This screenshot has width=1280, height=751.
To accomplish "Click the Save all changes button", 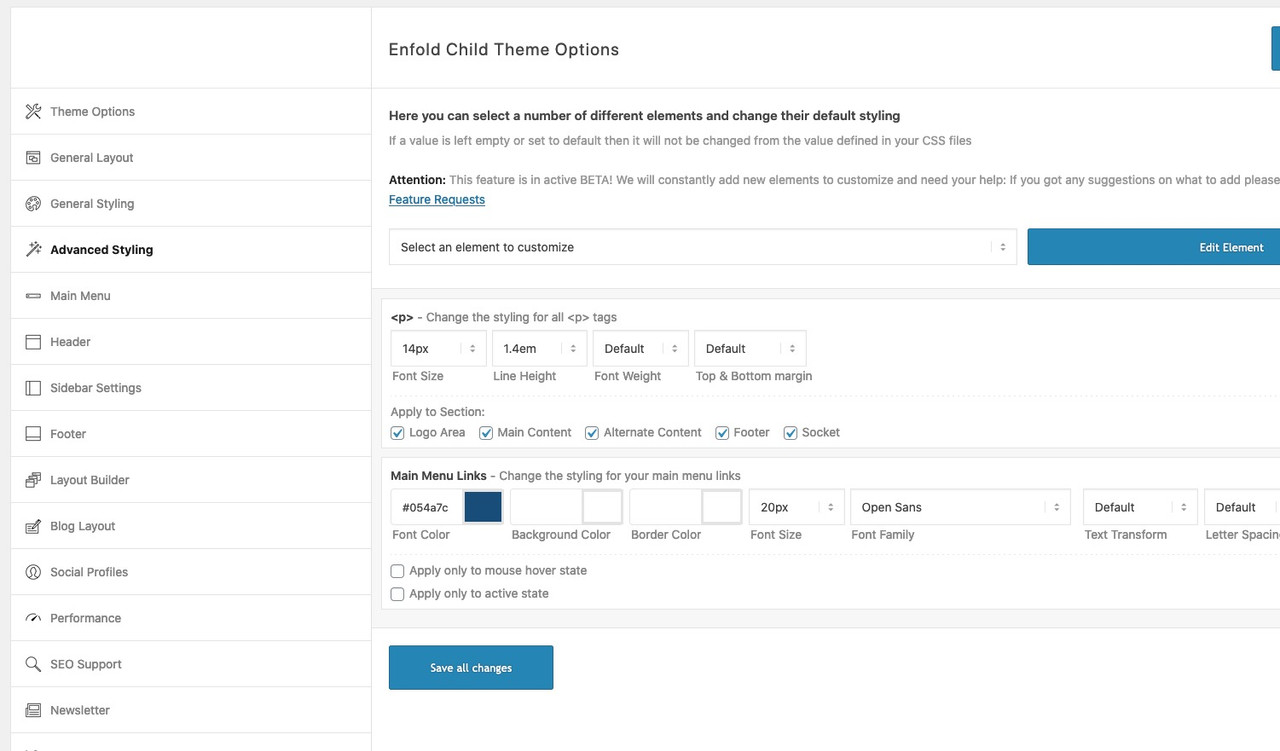I will [471, 667].
